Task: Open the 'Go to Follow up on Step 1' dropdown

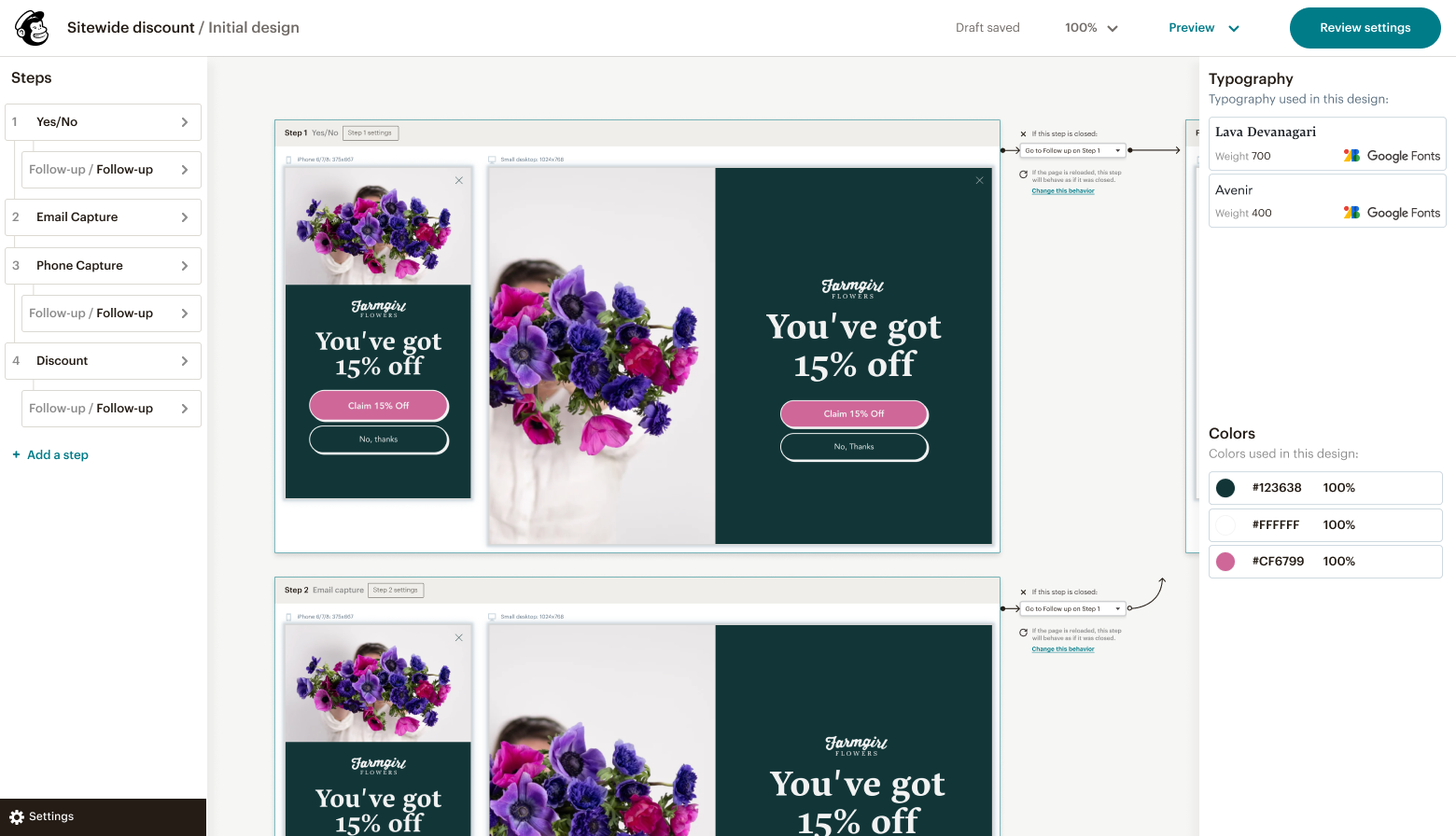Action: point(1071,149)
